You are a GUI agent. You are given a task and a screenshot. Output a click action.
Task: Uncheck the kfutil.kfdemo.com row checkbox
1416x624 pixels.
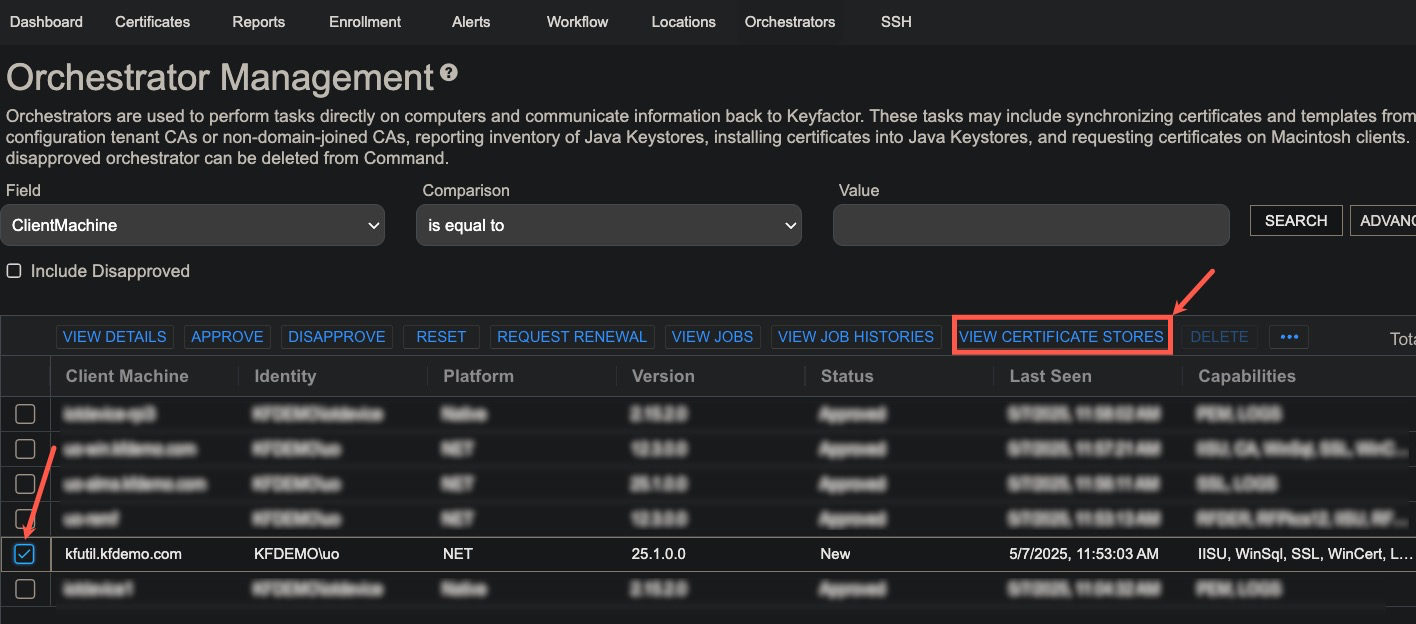pos(25,553)
